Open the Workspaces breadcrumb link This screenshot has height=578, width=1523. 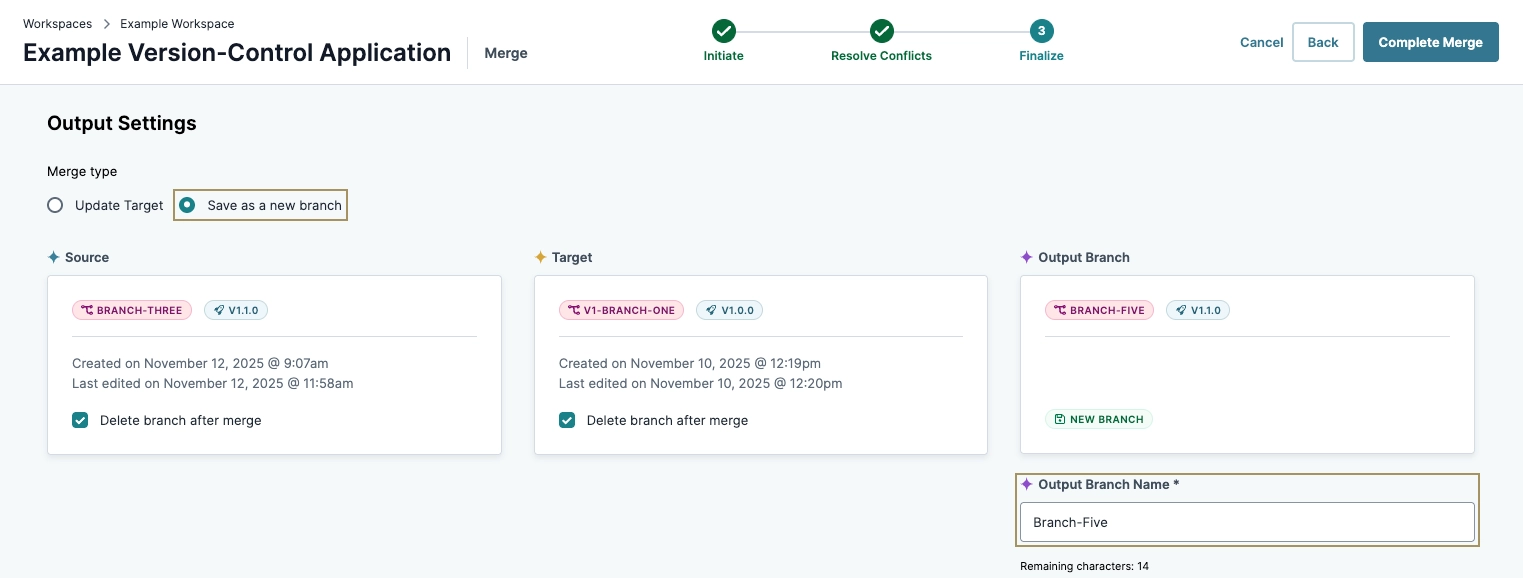click(x=57, y=23)
